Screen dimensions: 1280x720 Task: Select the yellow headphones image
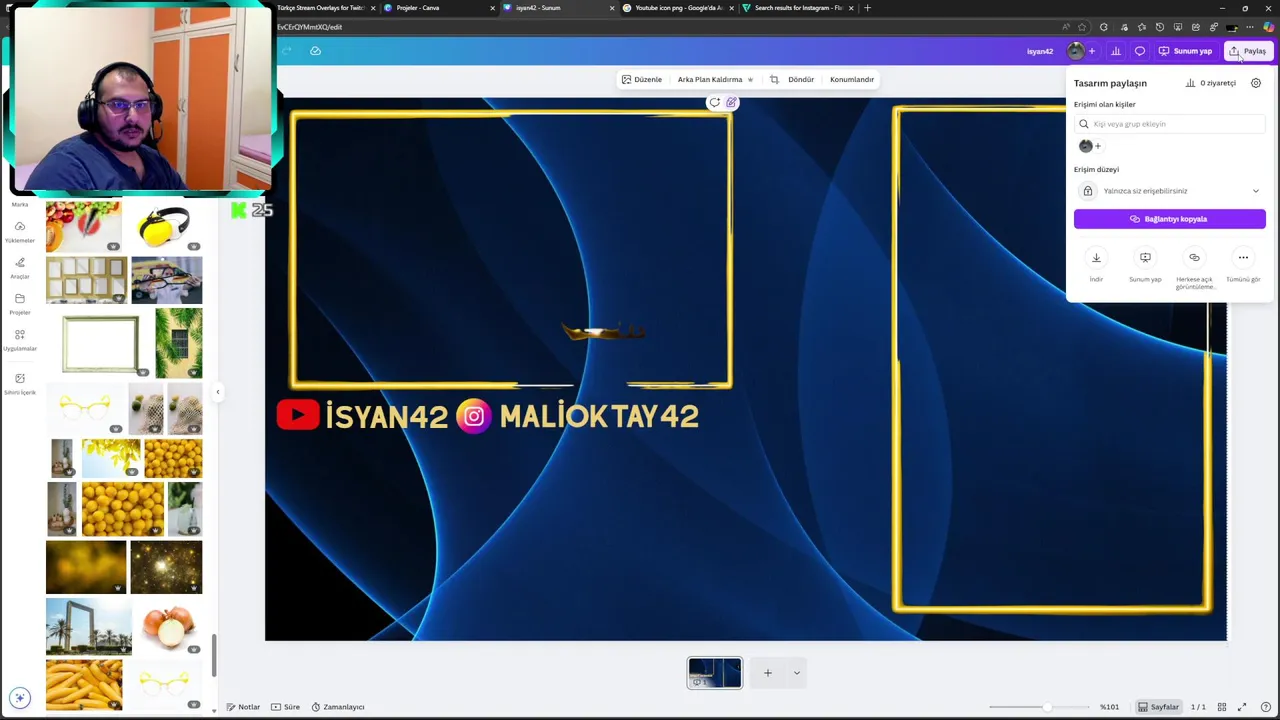[x=166, y=226]
